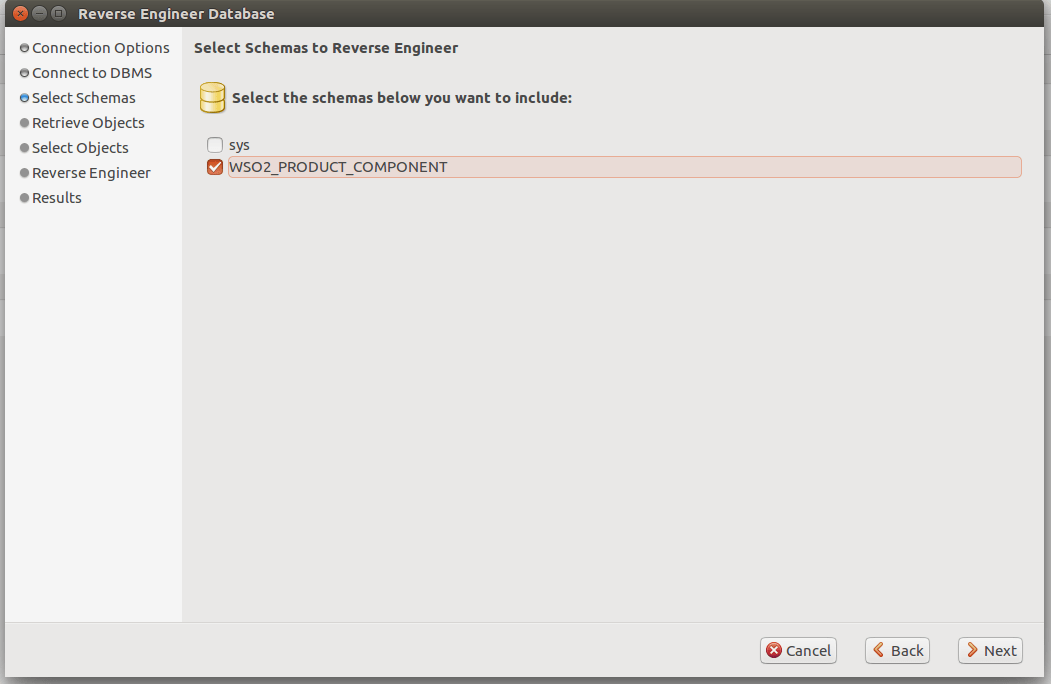Select the Results step label
Image resolution: width=1051 pixels, height=684 pixels.
pyautogui.click(x=57, y=198)
